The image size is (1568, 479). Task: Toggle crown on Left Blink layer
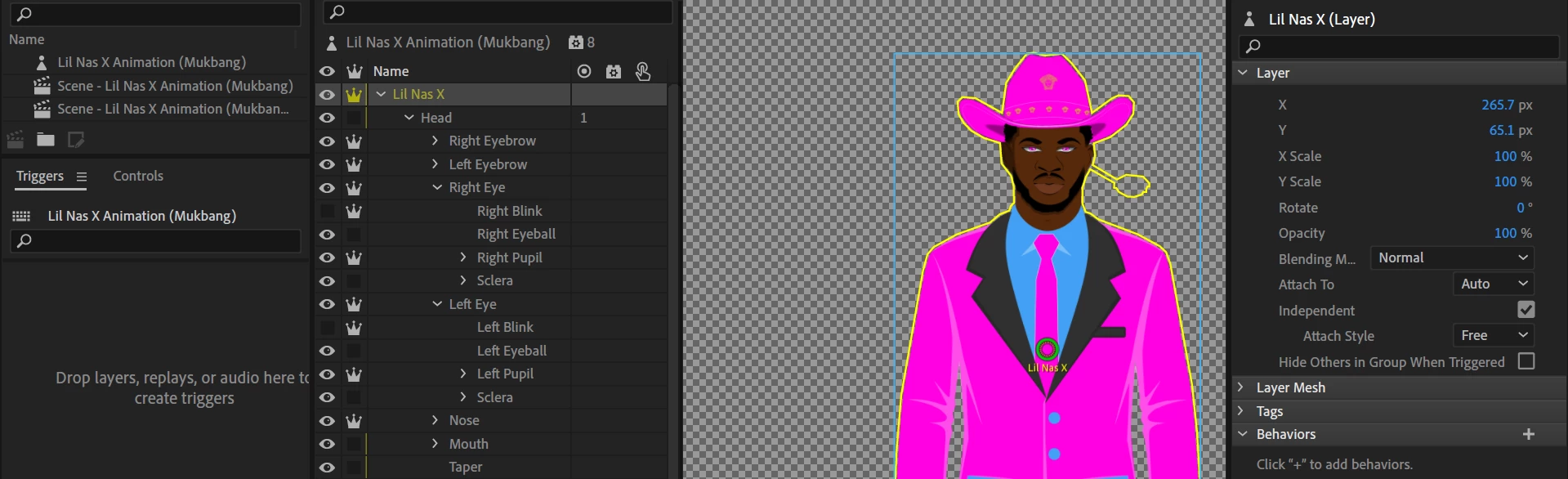354,328
